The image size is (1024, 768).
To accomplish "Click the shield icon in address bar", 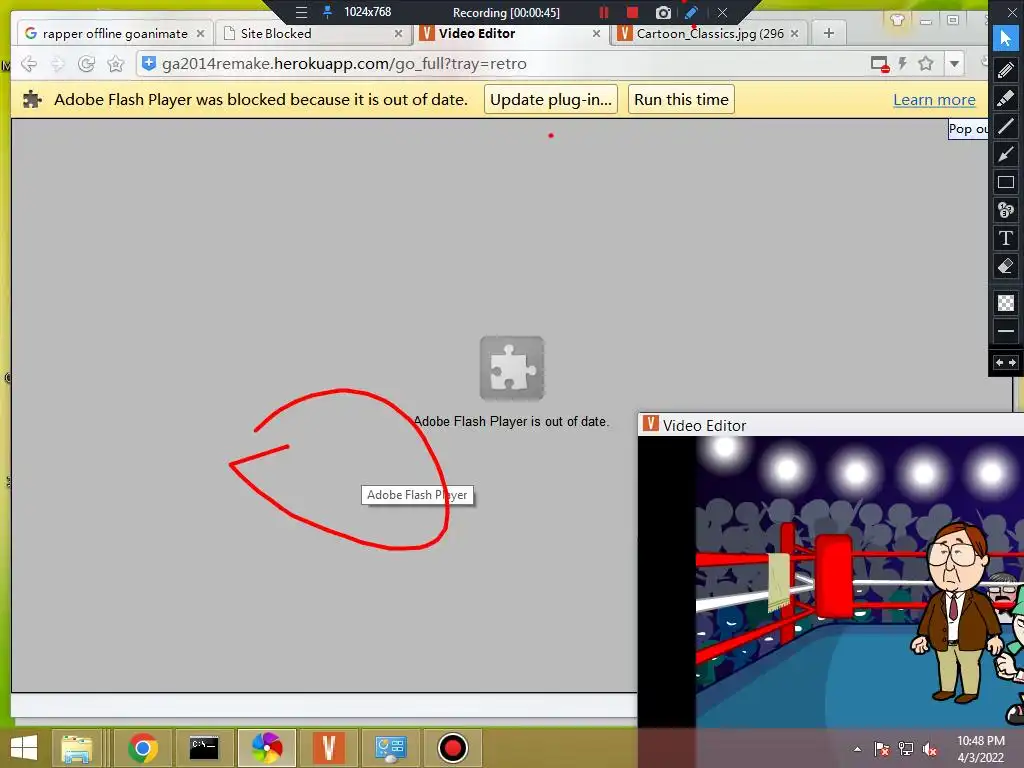I will [149, 63].
